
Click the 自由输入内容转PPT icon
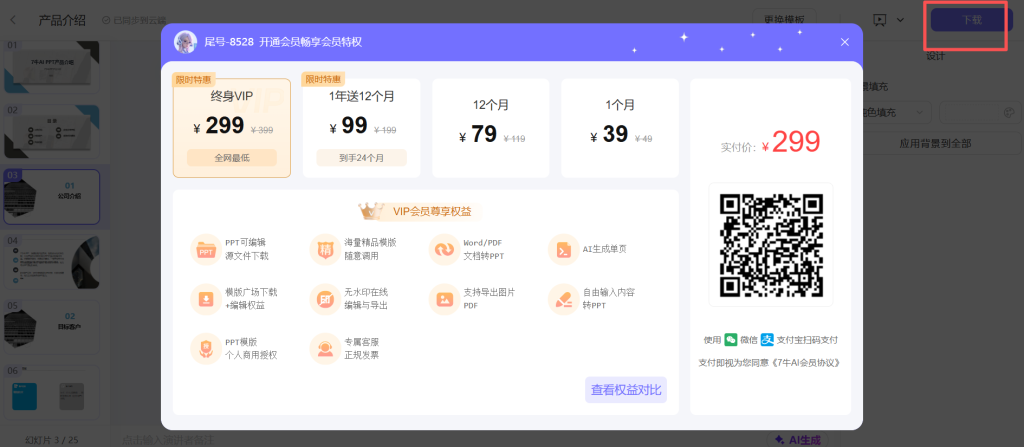[563, 298]
